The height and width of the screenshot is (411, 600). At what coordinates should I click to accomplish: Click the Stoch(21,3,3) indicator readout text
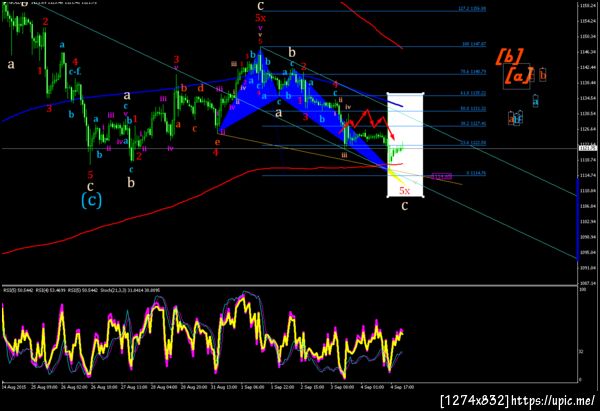pos(130,290)
